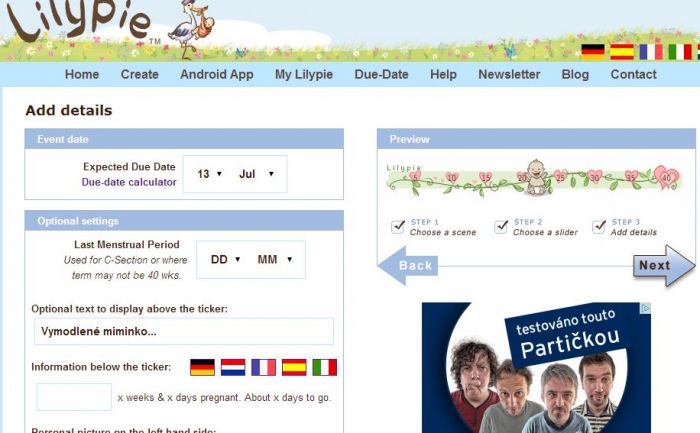Click the baby ticker slider preview
Image resolution: width=700 pixels, height=433 pixels.
[533, 179]
